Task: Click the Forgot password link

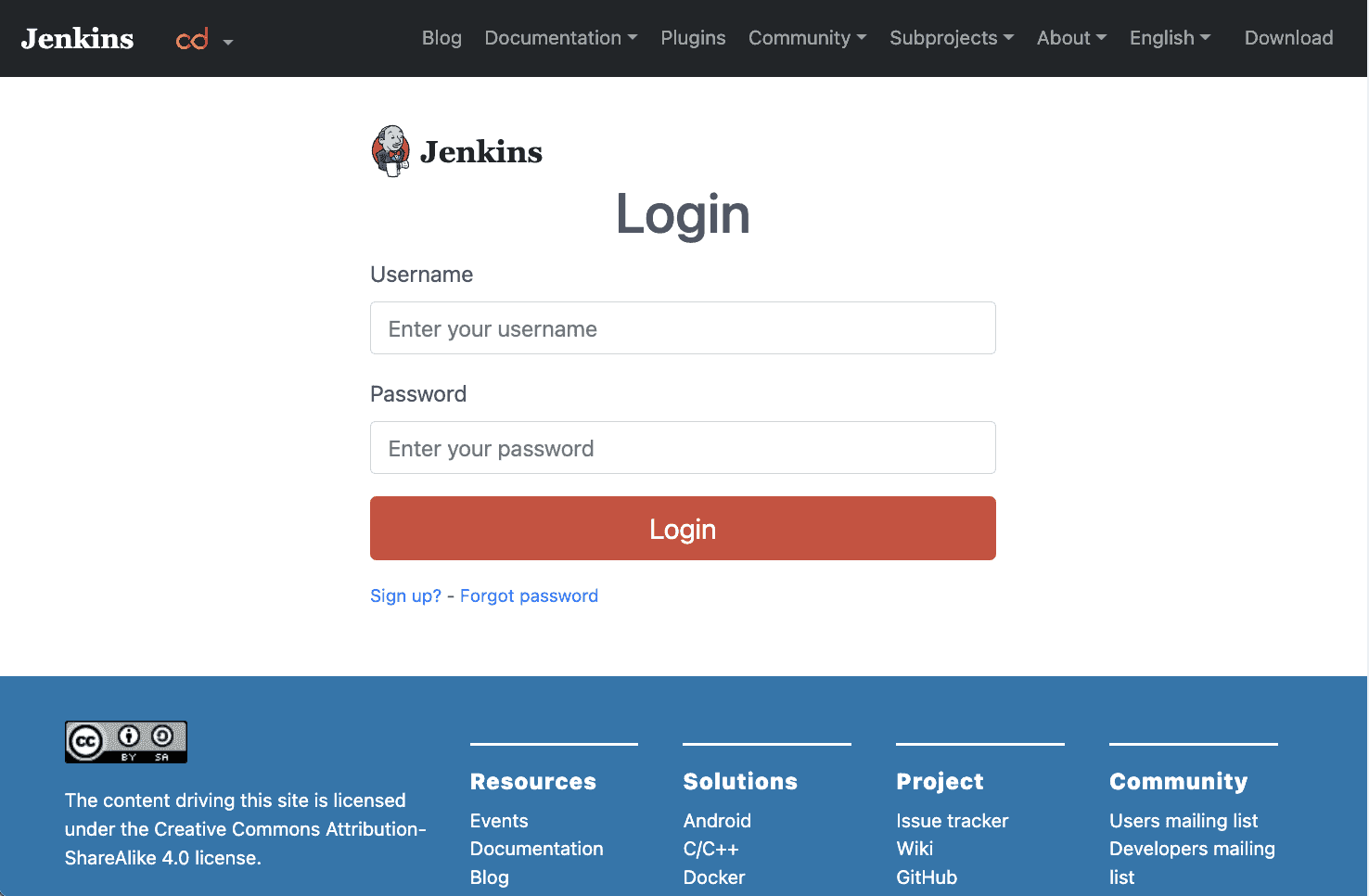Action: click(529, 595)
